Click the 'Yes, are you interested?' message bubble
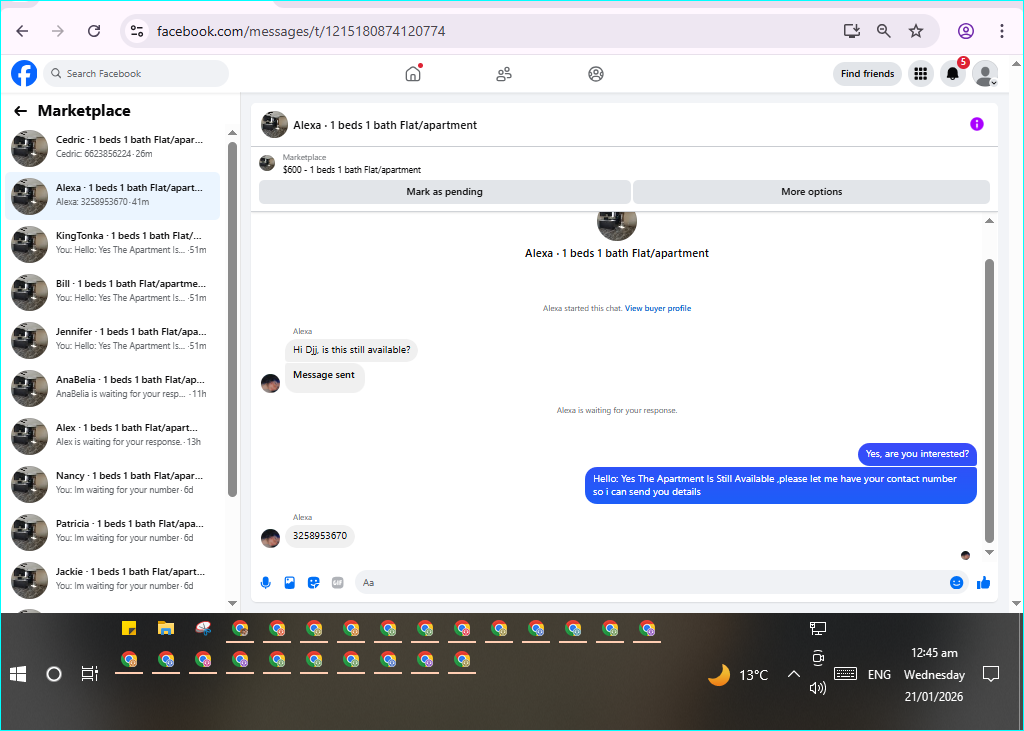The width and height of the screenshot is (1024, 731). (917, 454)
